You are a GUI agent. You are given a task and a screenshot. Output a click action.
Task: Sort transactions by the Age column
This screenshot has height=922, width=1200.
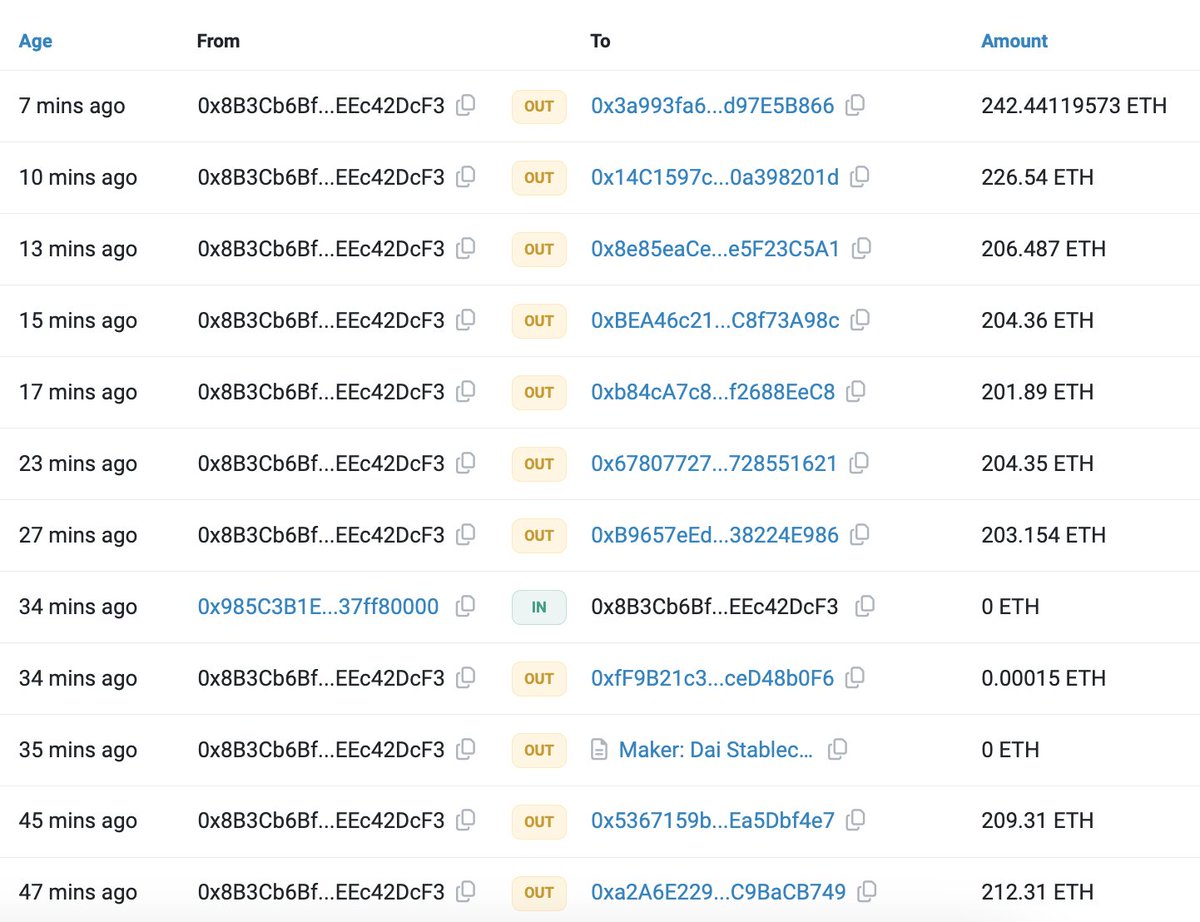click(35, 41)
